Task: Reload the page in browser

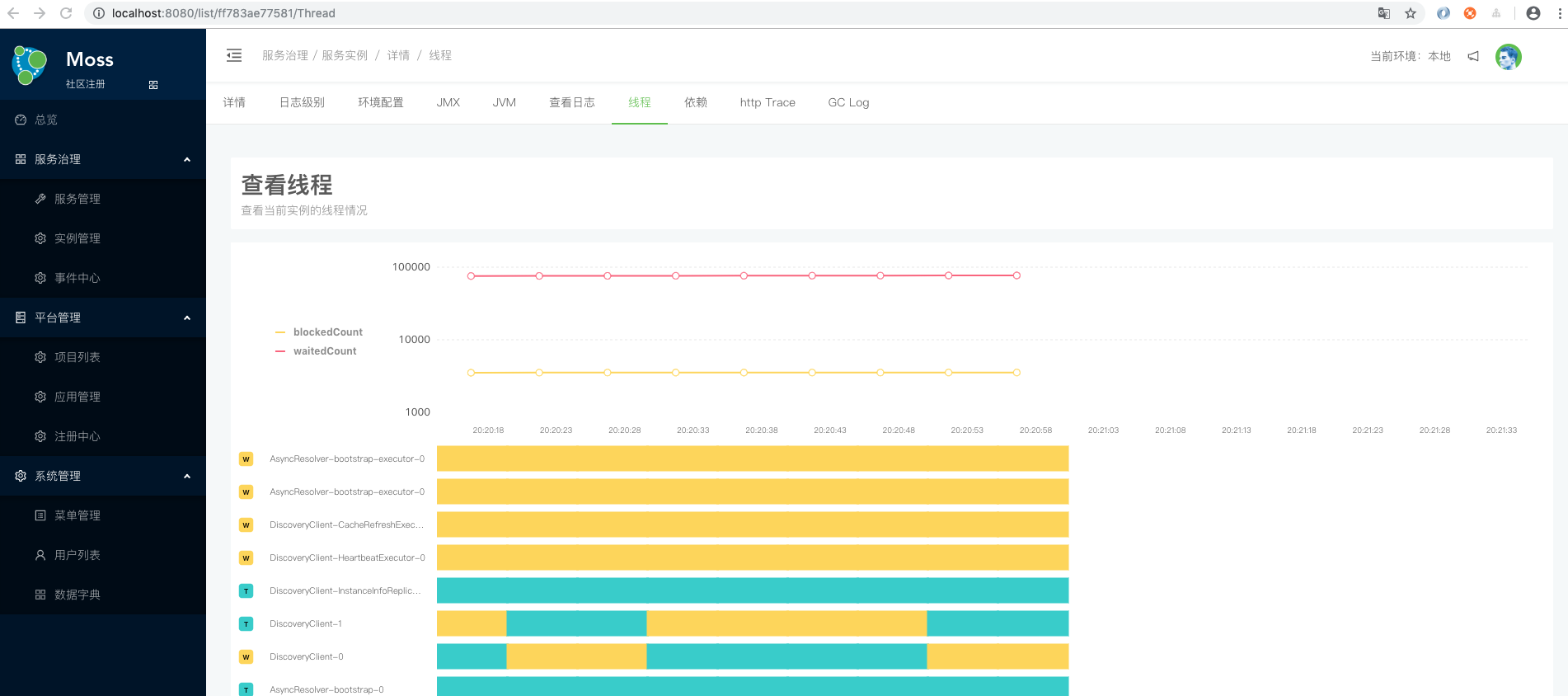Action: (x=66, y=13)
